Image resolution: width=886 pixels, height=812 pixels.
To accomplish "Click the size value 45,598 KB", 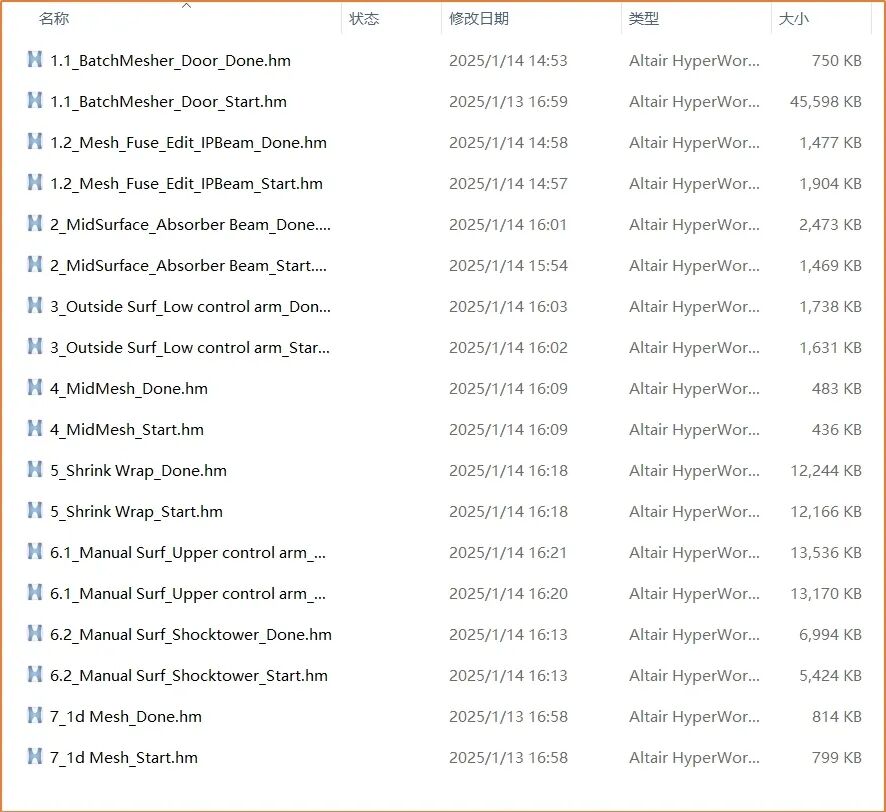I will (826, 102).
